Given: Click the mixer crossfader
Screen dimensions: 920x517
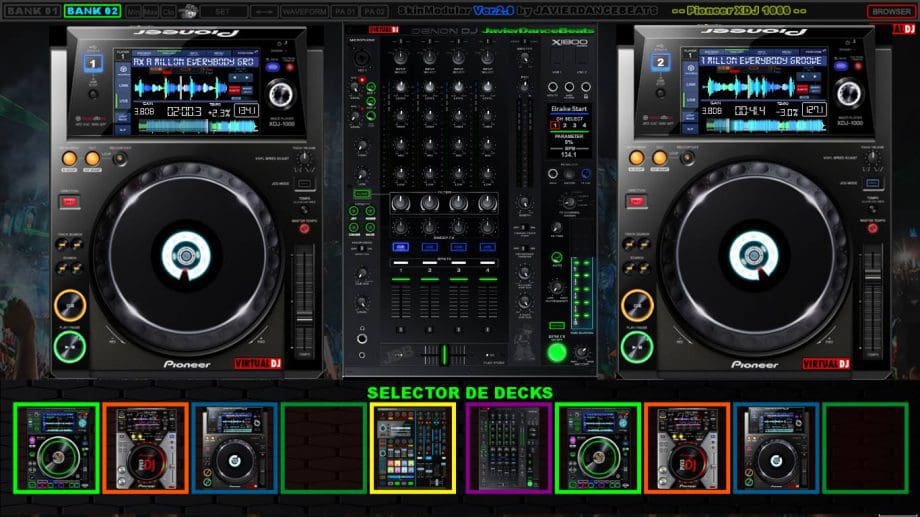Looking at the screenshot, I should (444, 354).
